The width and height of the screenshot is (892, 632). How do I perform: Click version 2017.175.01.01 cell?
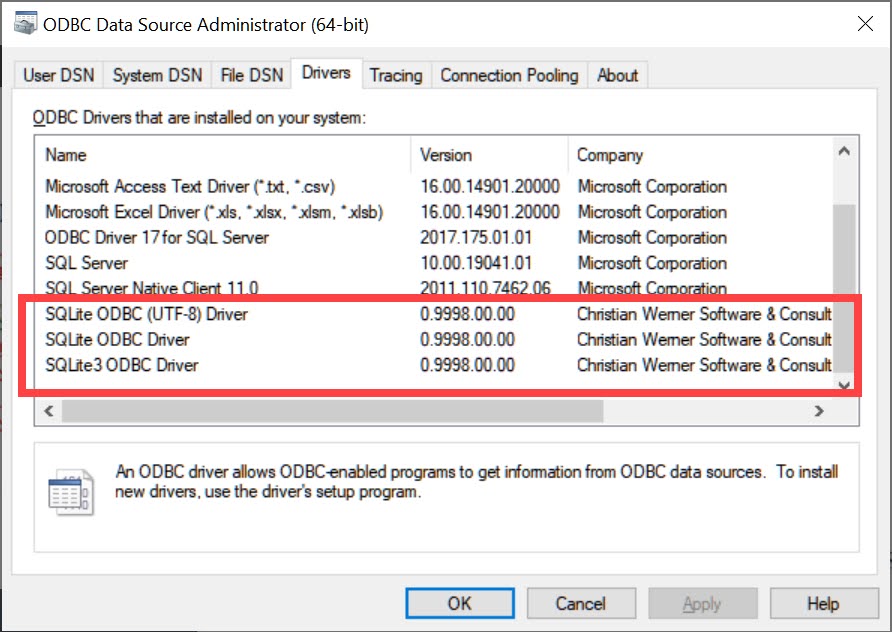476,237
